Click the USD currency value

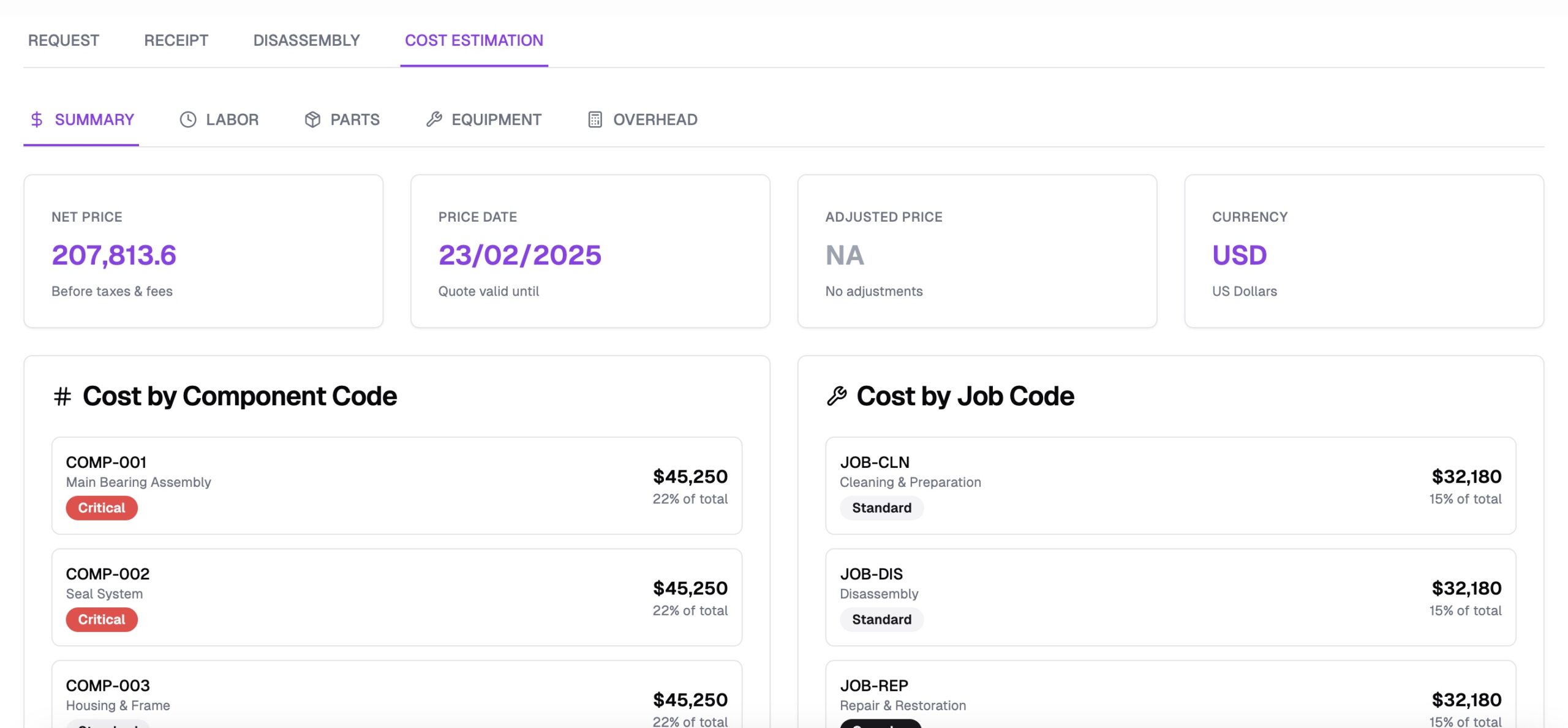[x=1239, y=255]
